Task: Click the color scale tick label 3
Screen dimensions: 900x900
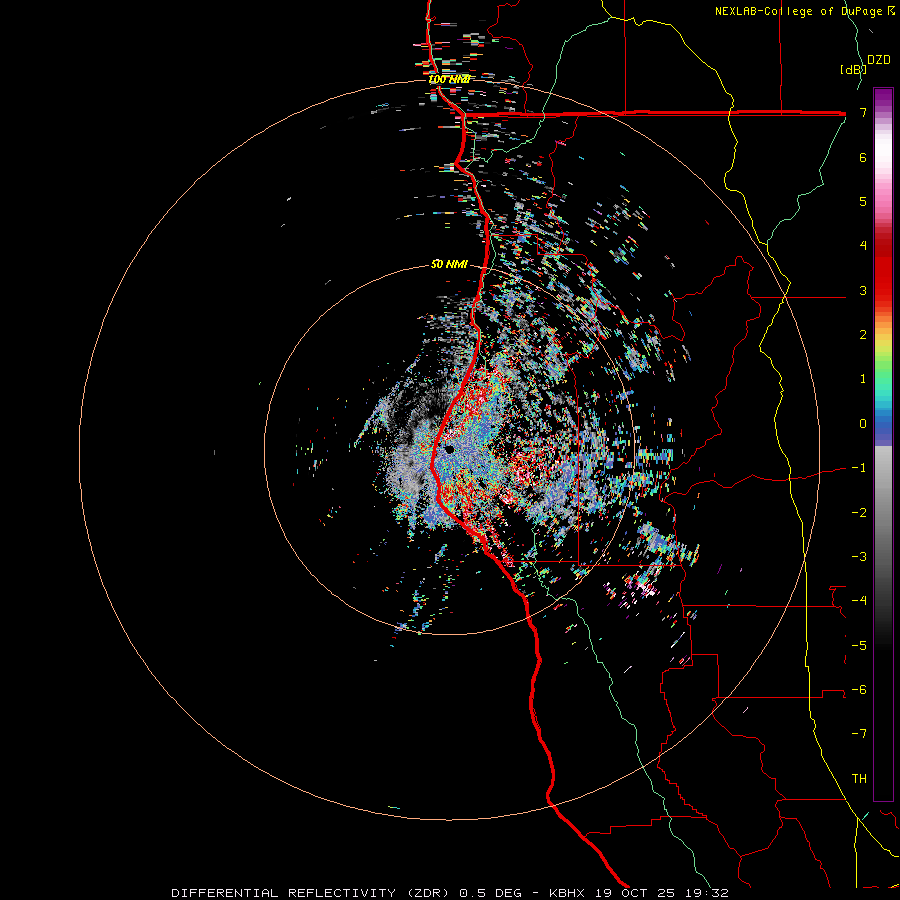Action: click(x=863, y=290)
